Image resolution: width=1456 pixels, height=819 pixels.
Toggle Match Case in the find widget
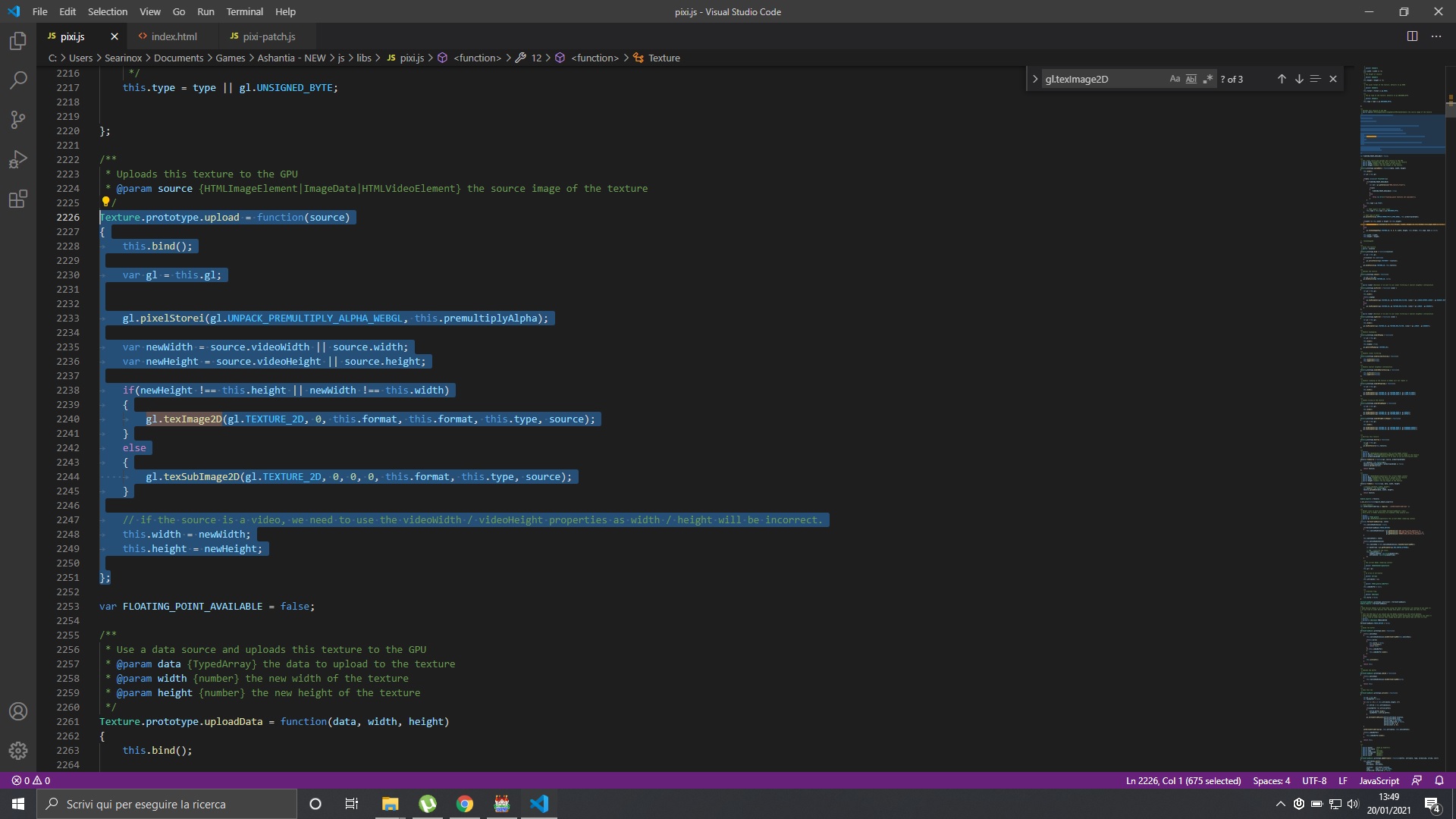(1175, 78)
